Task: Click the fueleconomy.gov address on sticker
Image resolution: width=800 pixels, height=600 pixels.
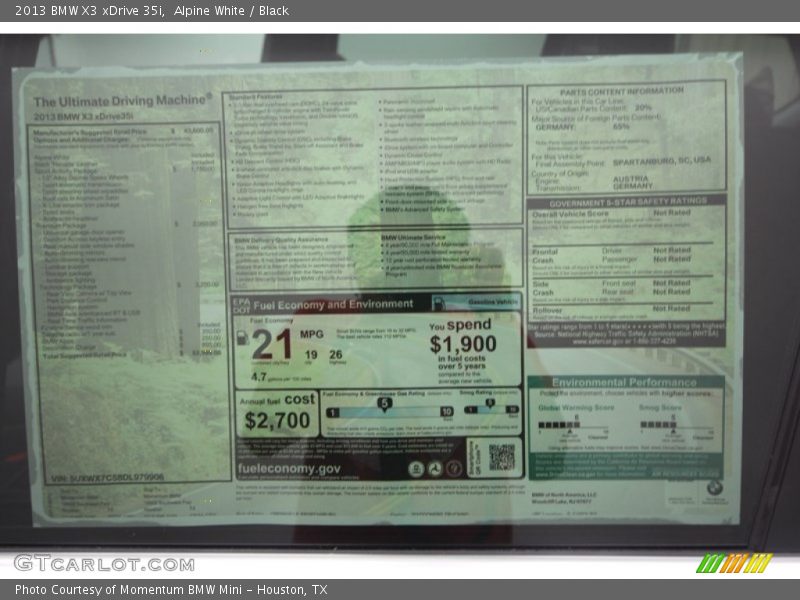Action: [x=289, y=468]
